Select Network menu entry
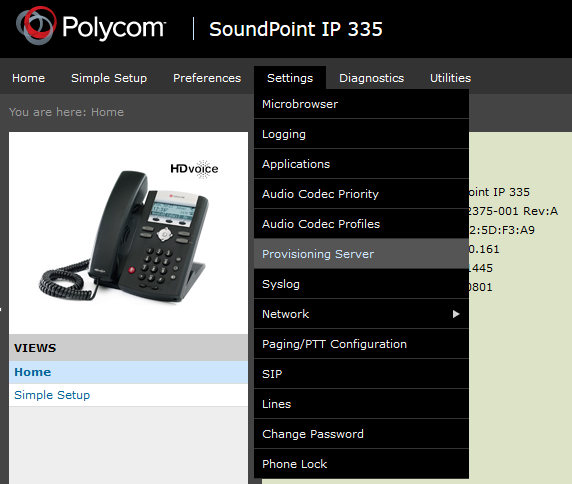 [362, 314]
